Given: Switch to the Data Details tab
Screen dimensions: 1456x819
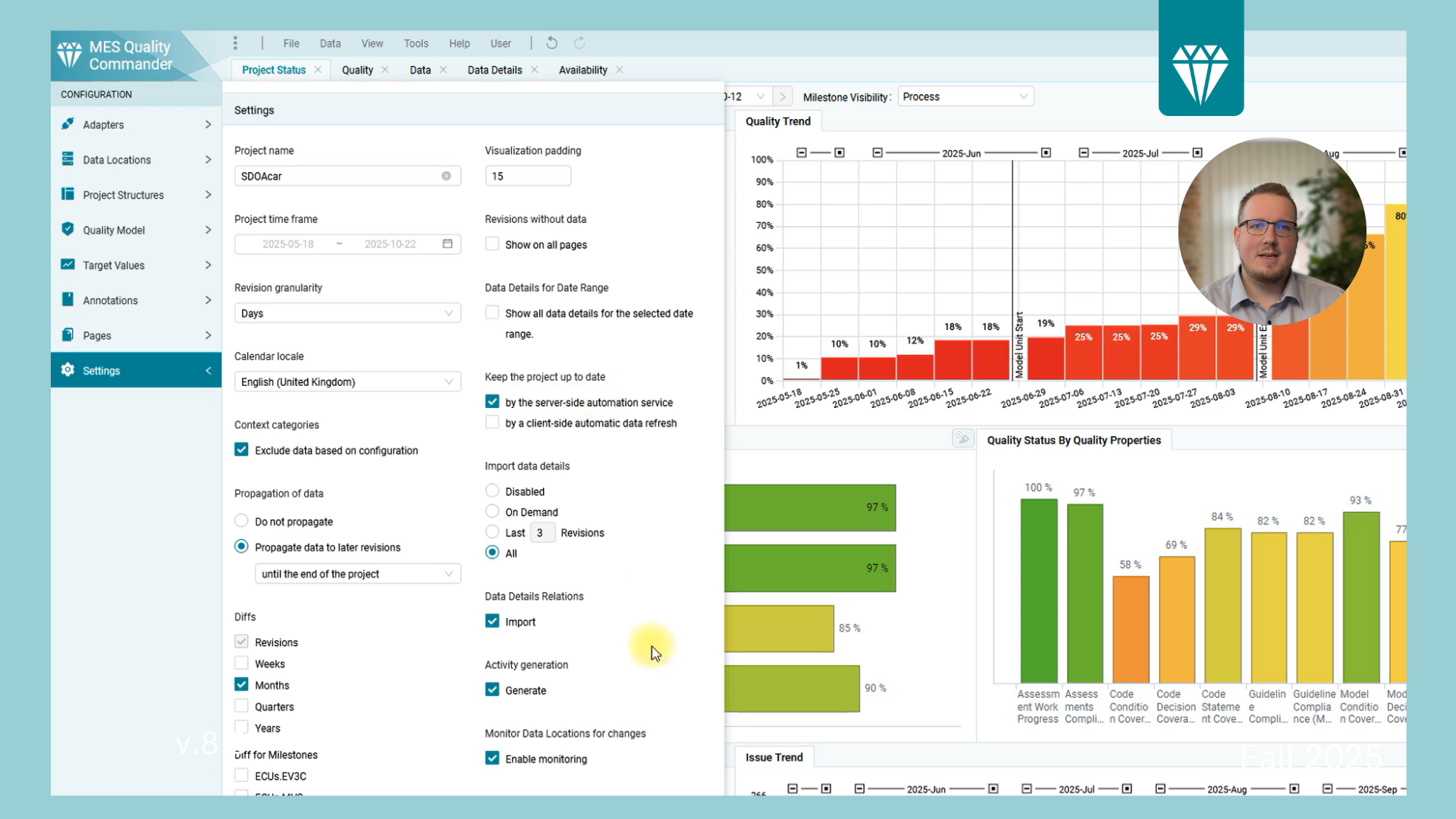Looking at the screenshot, I should (494, 70).
